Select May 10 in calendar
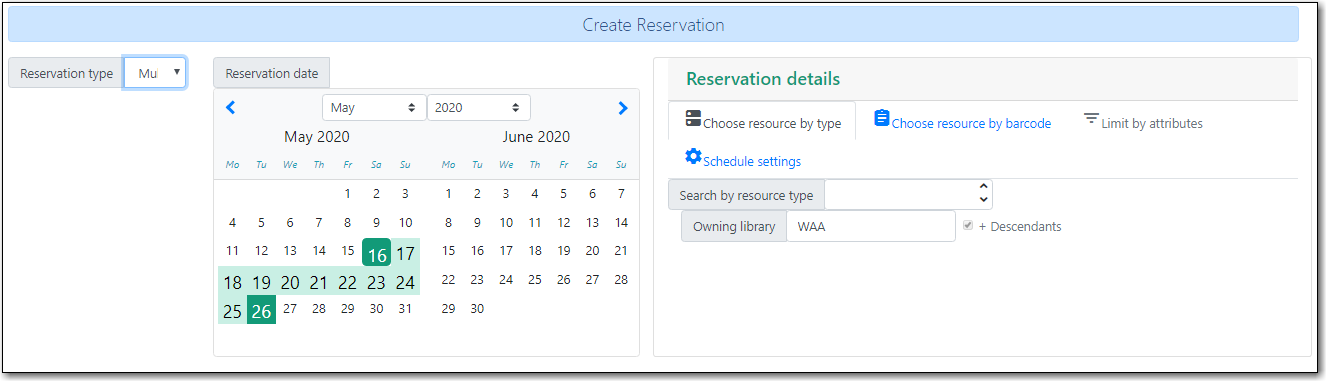1326x381 pixels. pyautogui.click(x=405, y=223)
